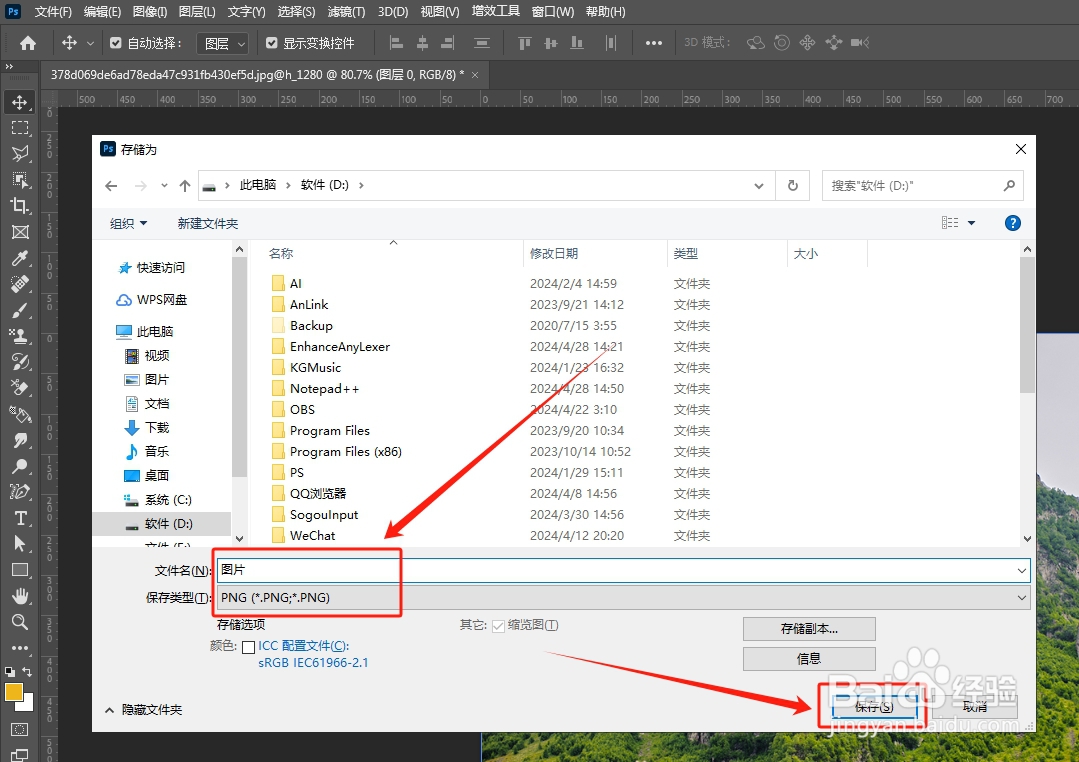Select the Brush tool

point(19,310)
